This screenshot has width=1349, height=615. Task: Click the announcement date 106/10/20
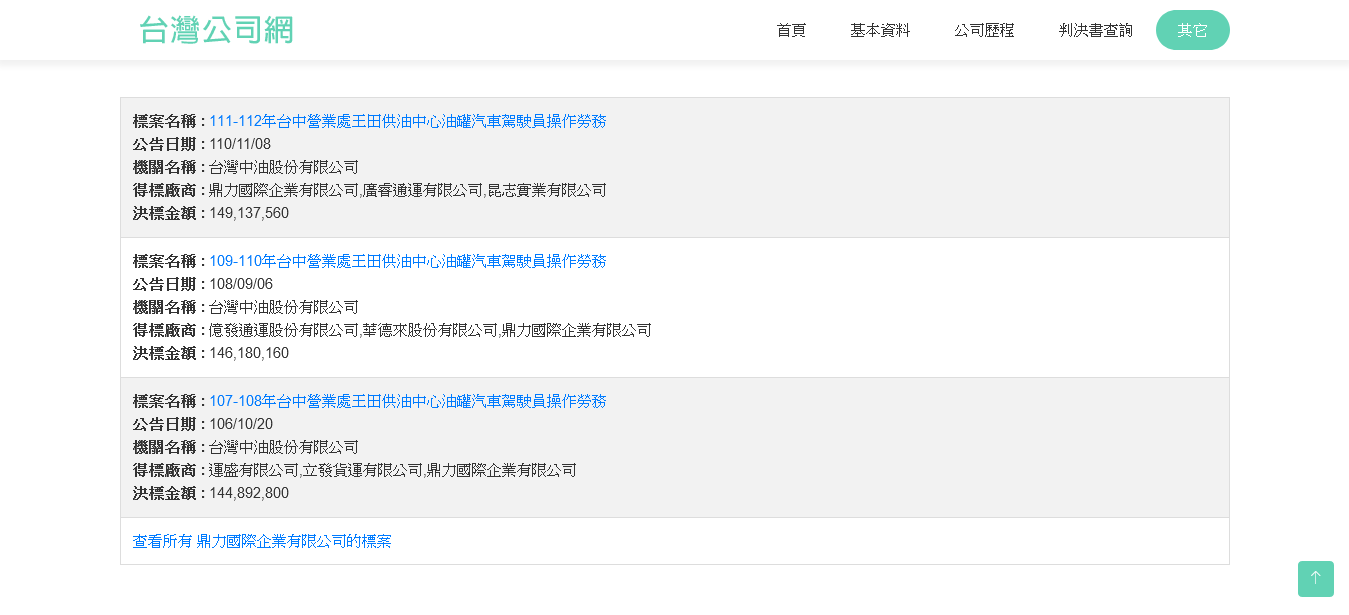pos(240,424)
